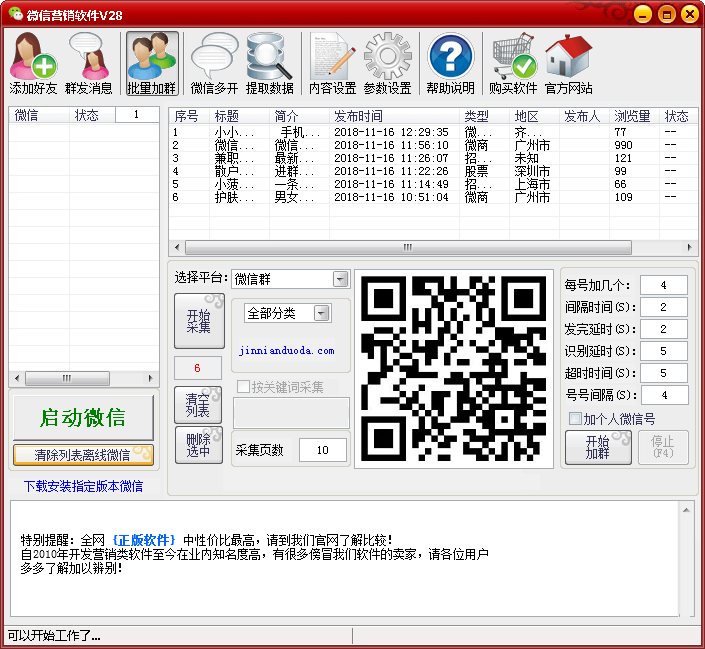This screenshot has height=649, width=705.
Task: Click the 停止(F4) button
Action: tap(663, 447)
